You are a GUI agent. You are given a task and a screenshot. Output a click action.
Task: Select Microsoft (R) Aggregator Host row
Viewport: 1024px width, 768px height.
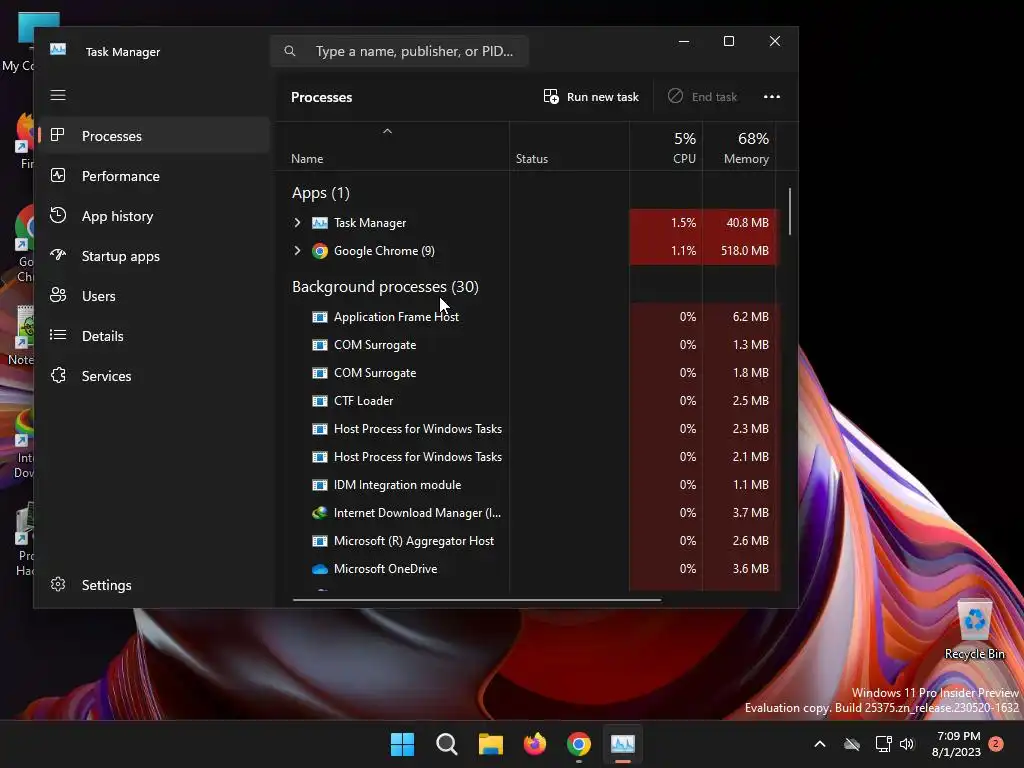click(x=528, y=541)
